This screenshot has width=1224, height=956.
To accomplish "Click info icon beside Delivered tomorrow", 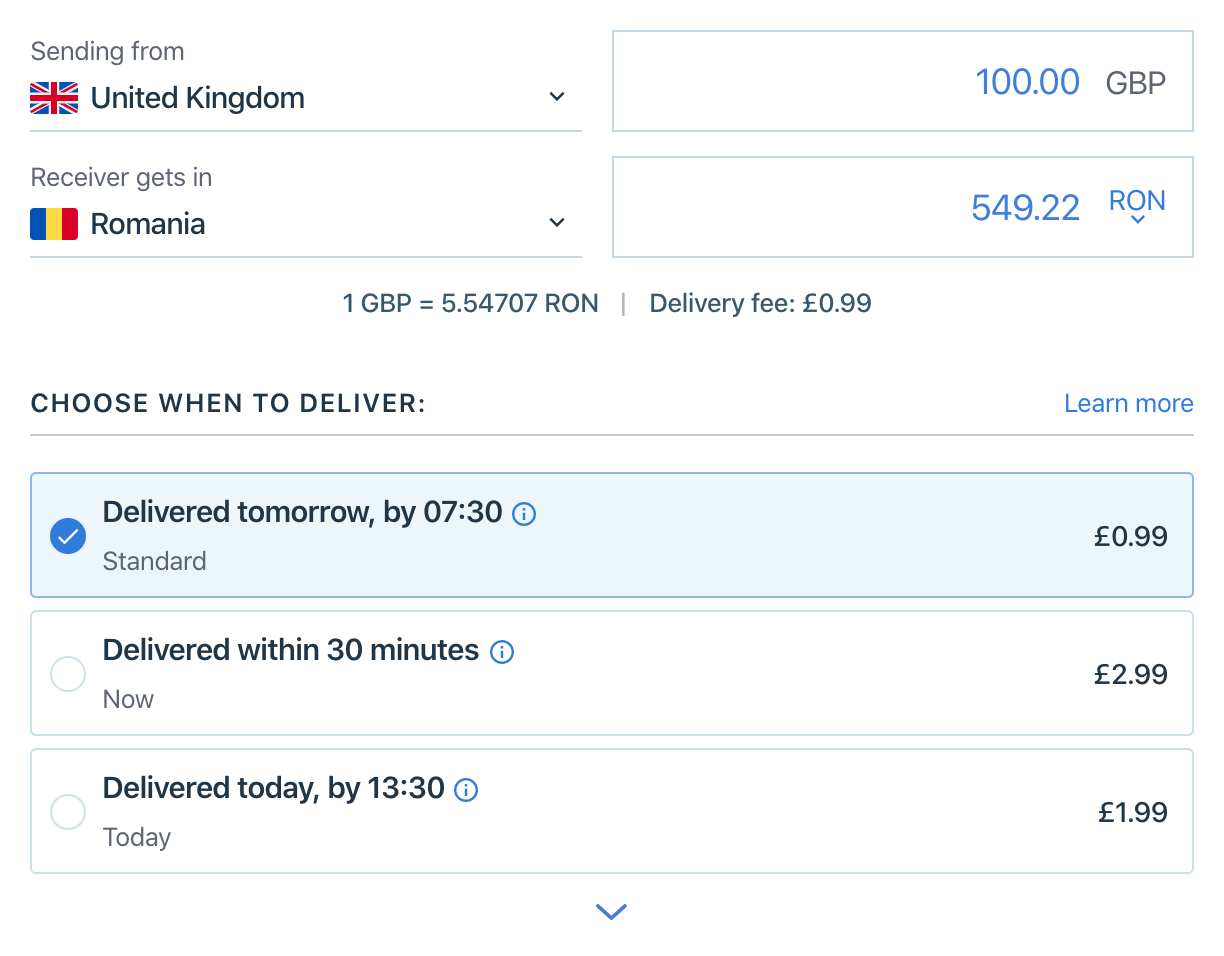I will coord(524,514).
